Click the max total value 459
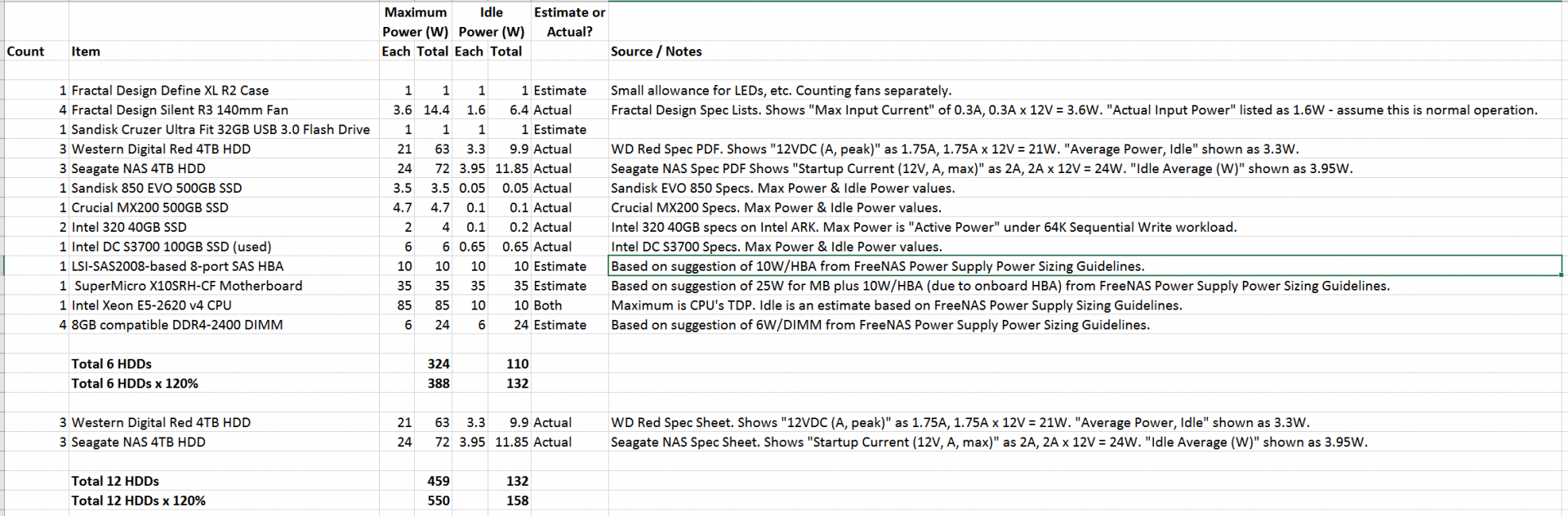Screen dimensions: 1568x516 tap(439, 483)
